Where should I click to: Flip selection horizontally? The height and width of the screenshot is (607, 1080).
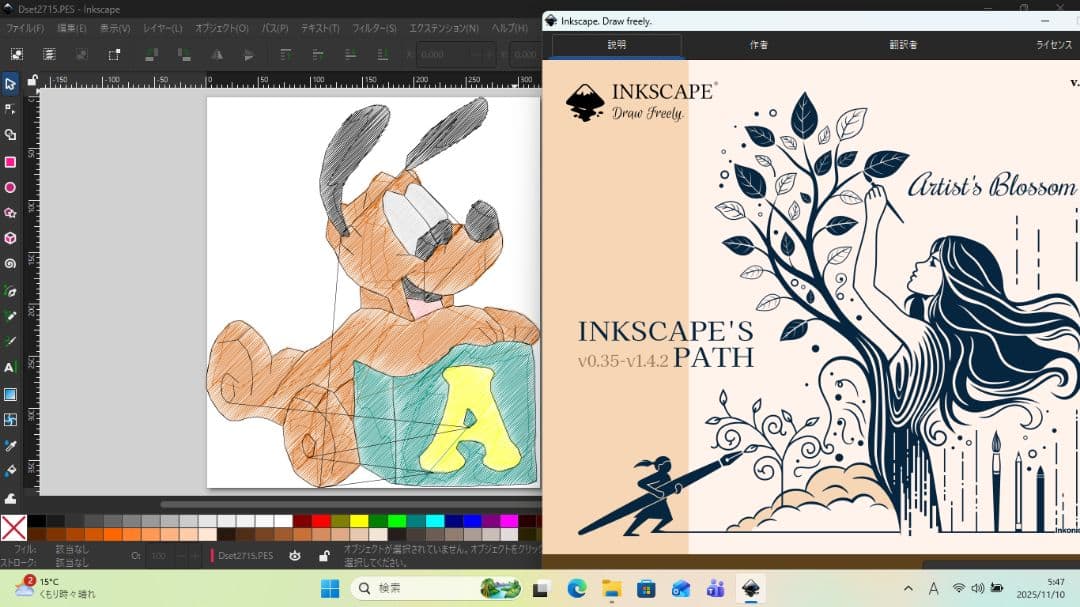click(x=216, y=54)
